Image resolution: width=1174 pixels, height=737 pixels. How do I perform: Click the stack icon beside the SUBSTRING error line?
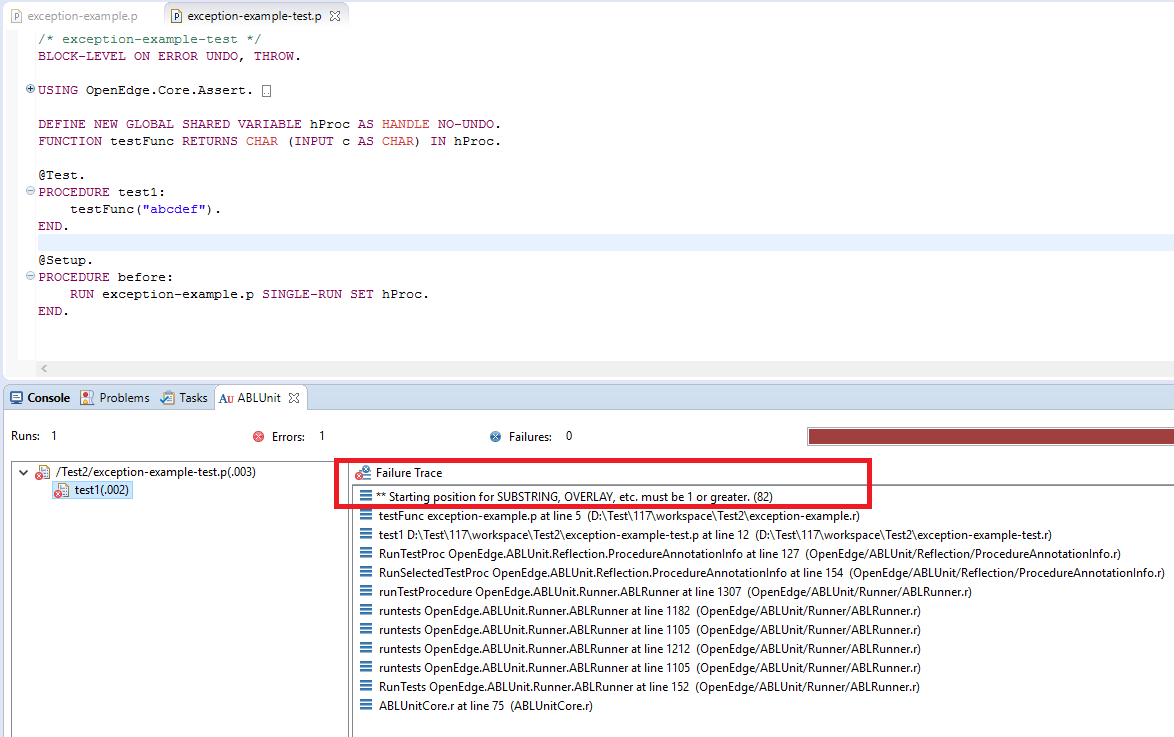365,496
